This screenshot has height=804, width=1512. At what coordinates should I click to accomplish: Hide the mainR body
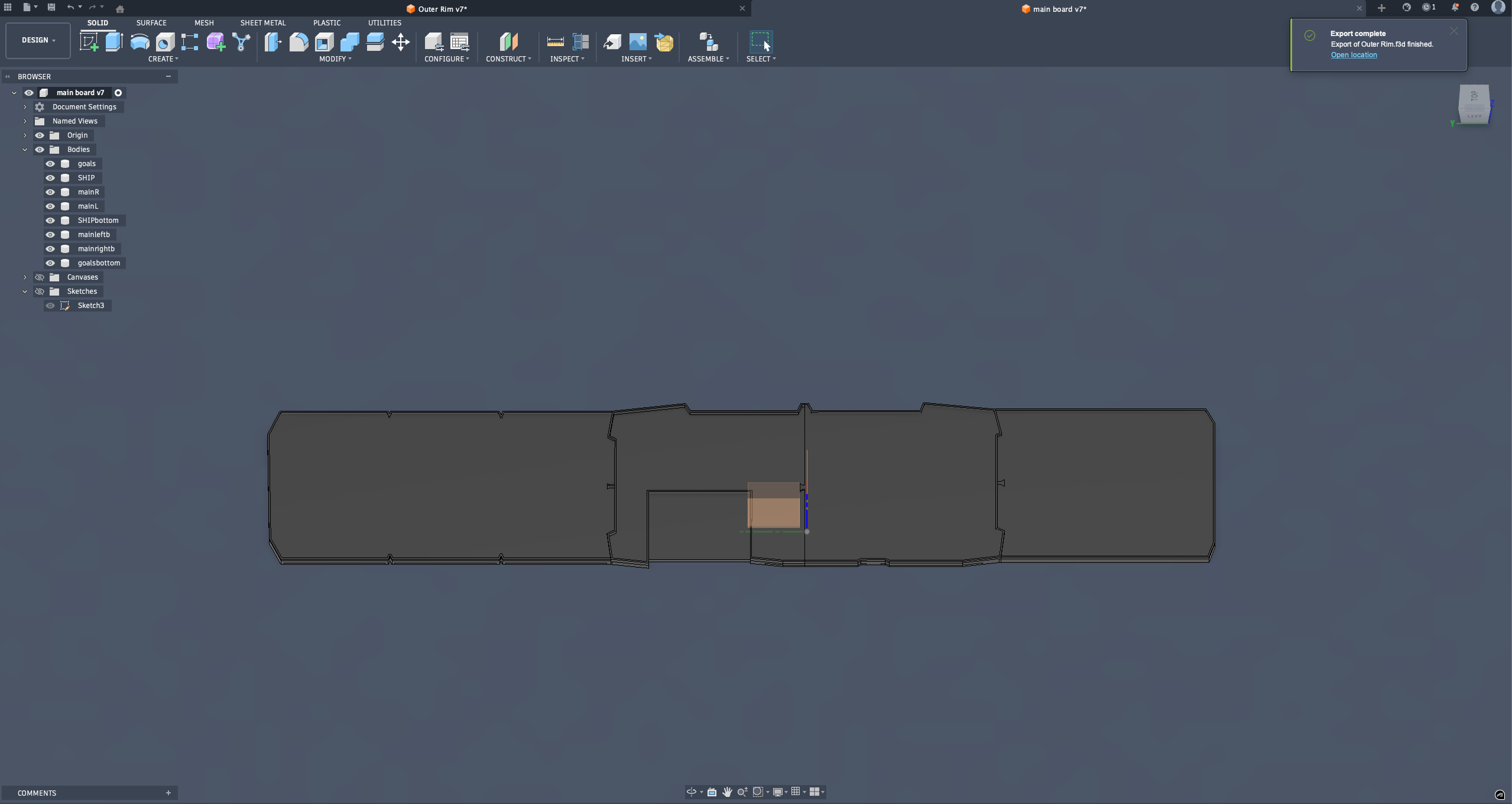tap(50, 192)
